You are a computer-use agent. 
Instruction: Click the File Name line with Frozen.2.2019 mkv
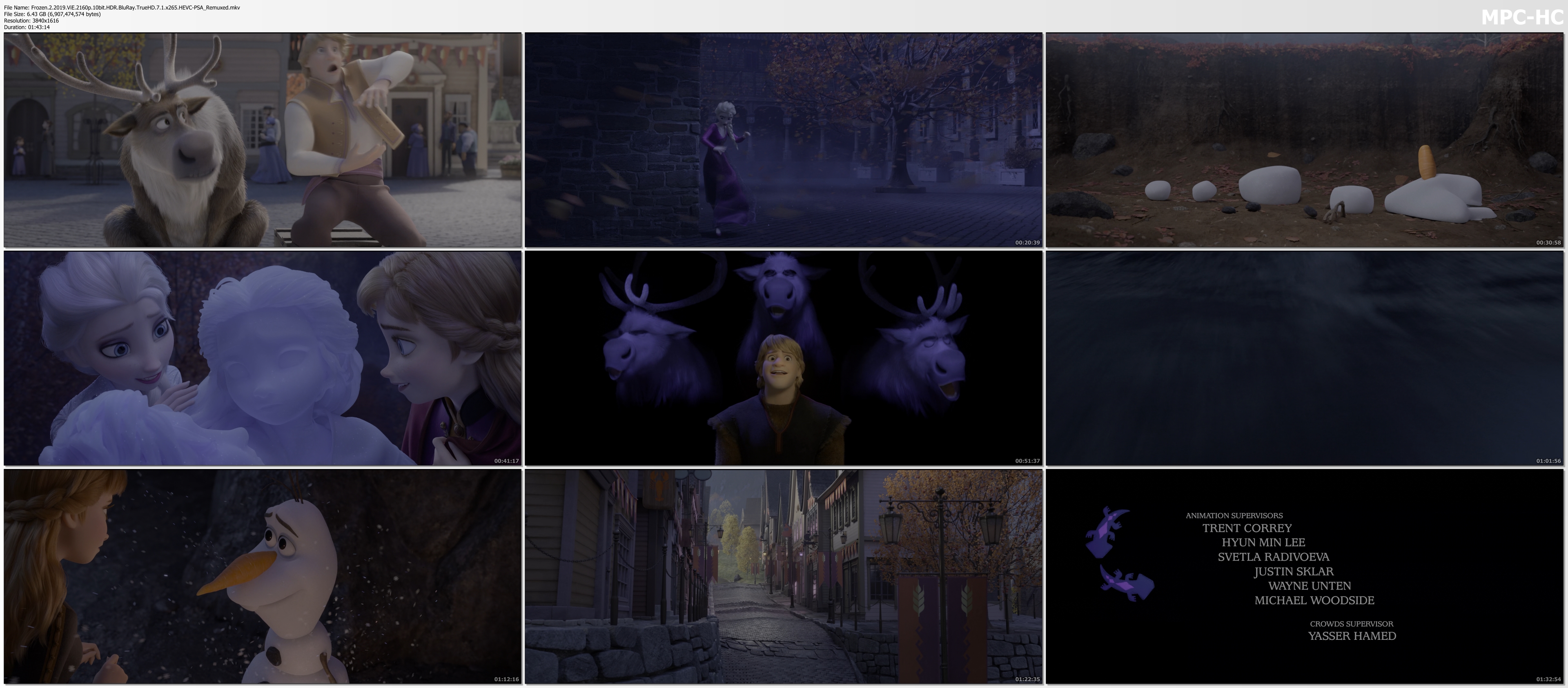[x=122, y=7]
